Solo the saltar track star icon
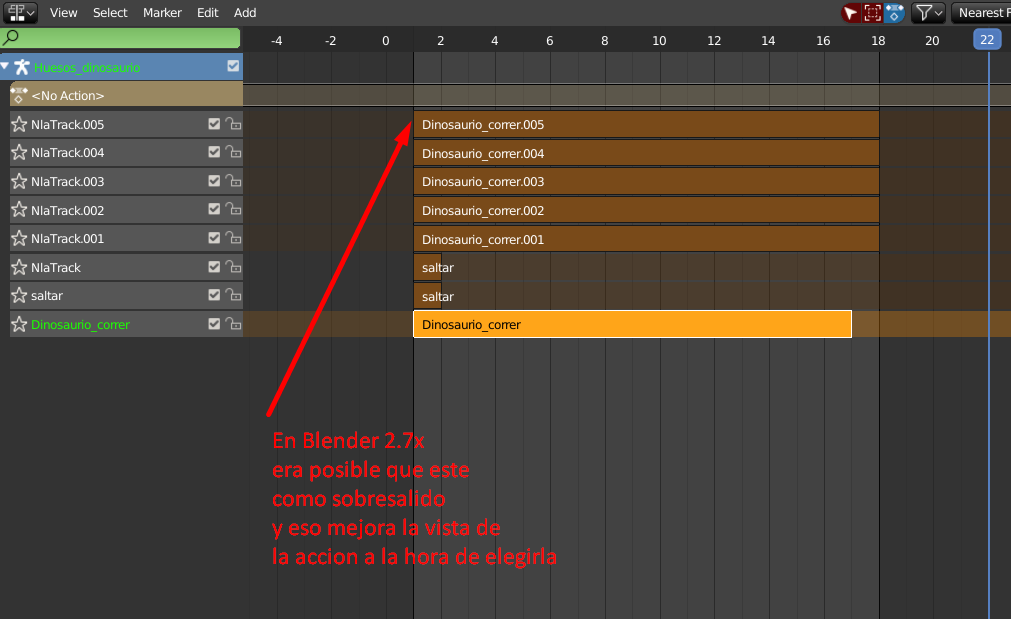This screenshot has height=619, width=1011. coord(19,296)
